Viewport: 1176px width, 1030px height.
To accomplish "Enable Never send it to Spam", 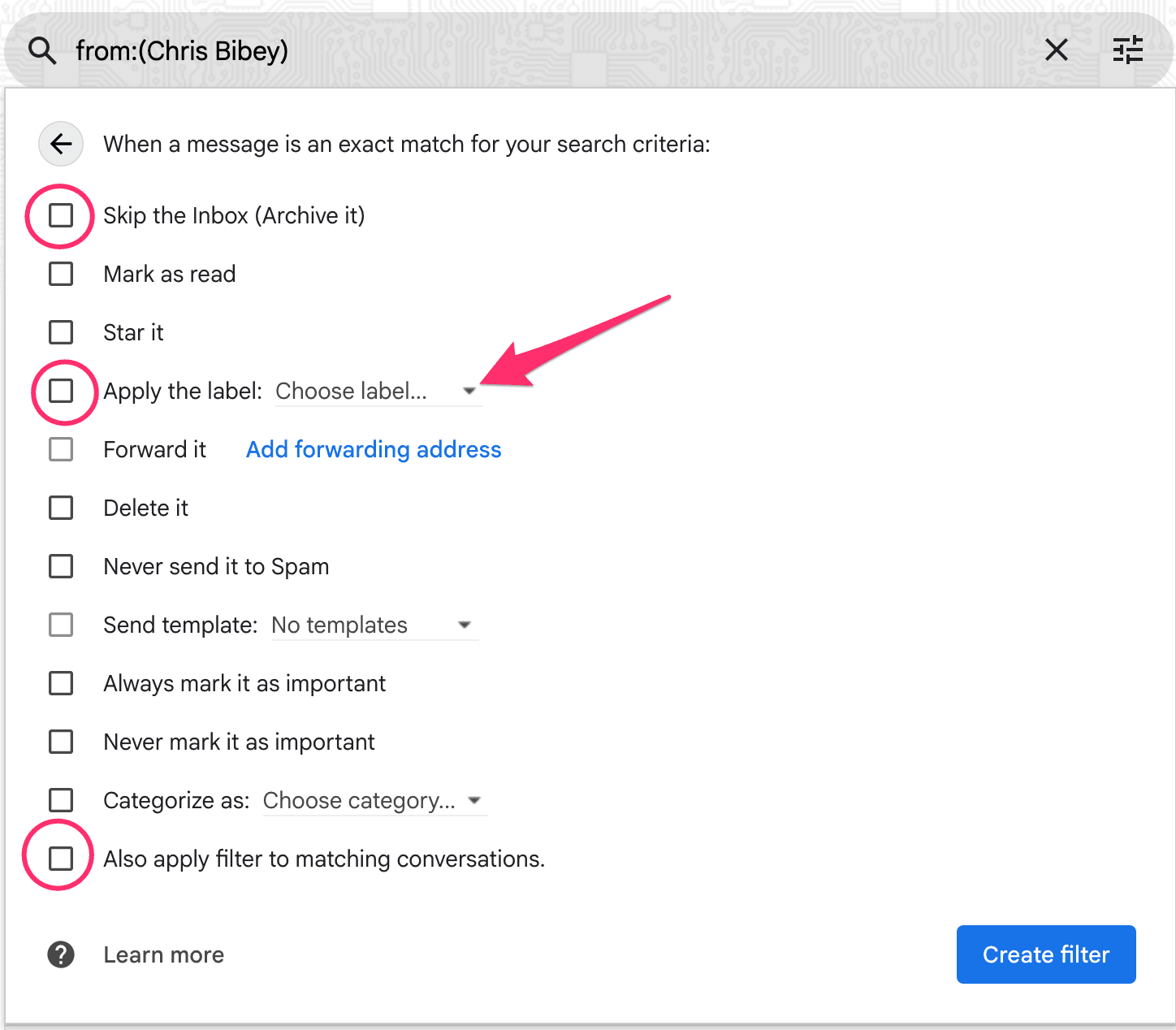I will 60,566.
